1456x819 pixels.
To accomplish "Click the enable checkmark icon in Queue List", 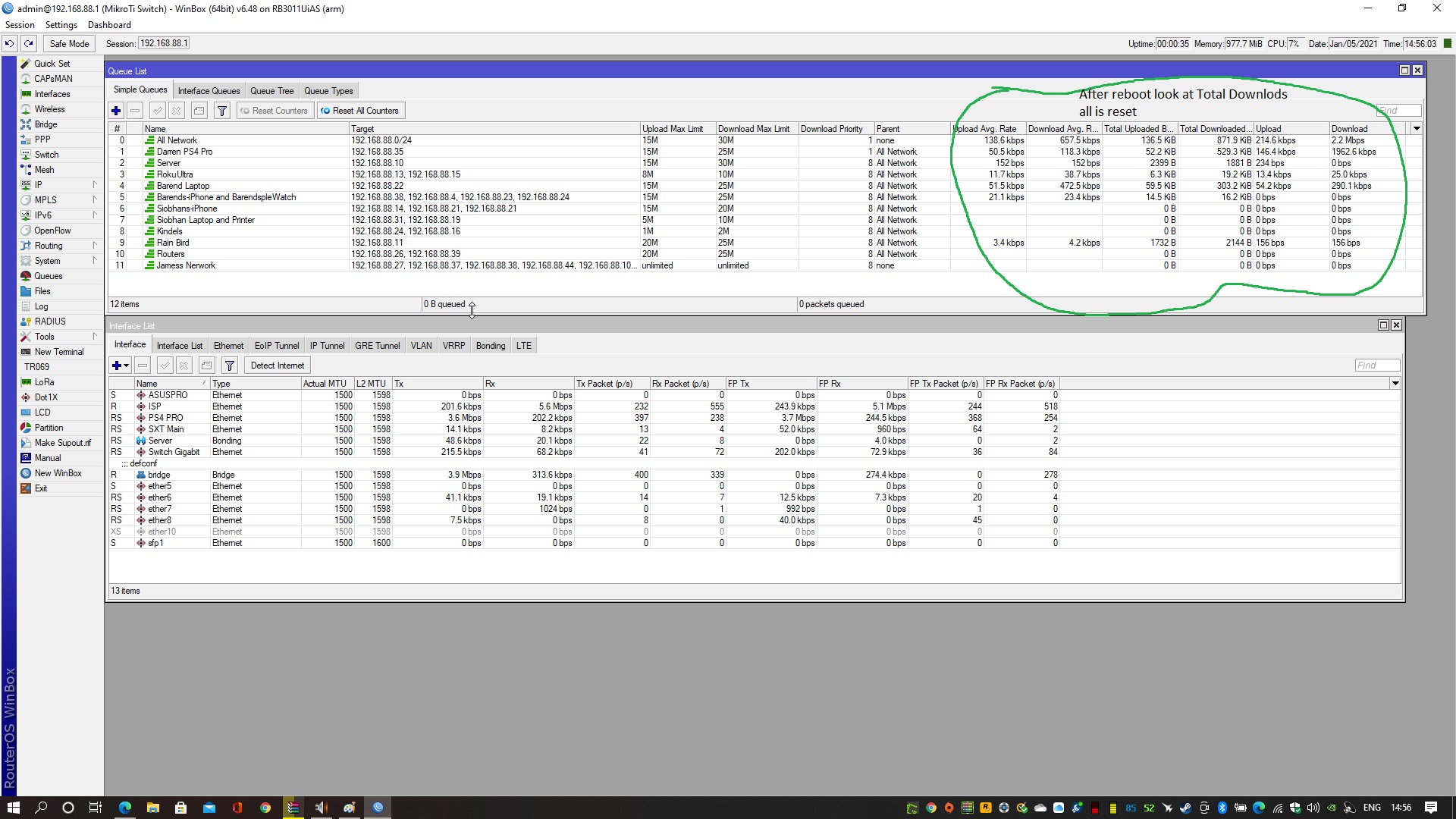I will click(x=158, y=111).
